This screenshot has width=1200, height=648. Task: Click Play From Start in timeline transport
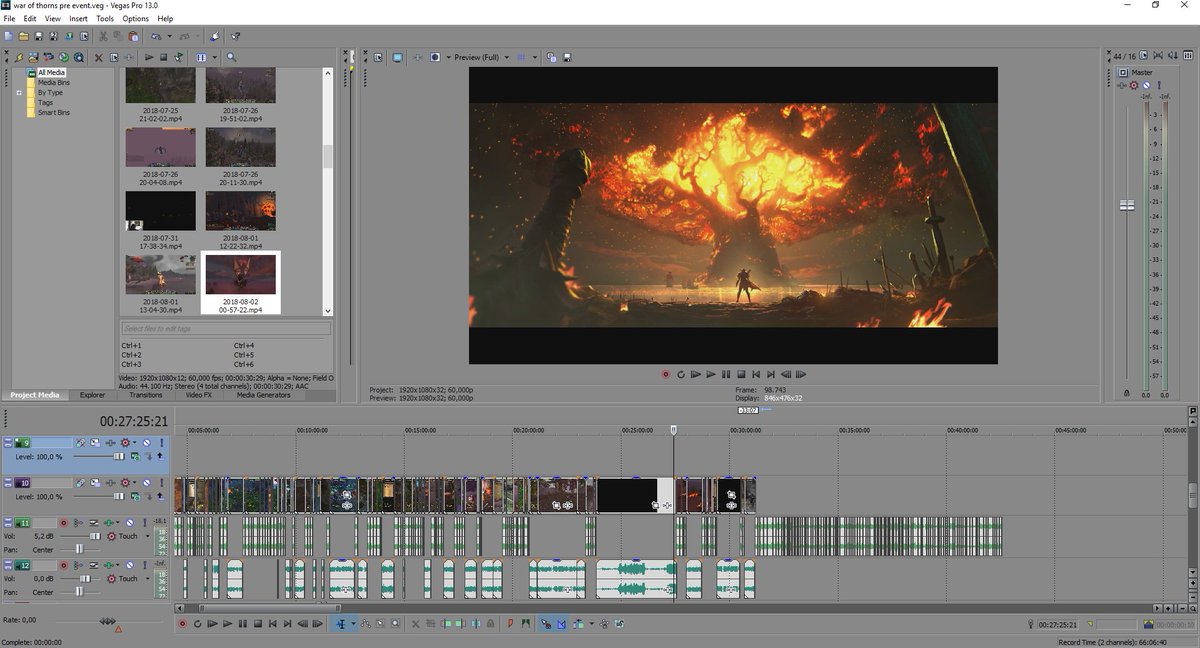click(x=212, y=624)
